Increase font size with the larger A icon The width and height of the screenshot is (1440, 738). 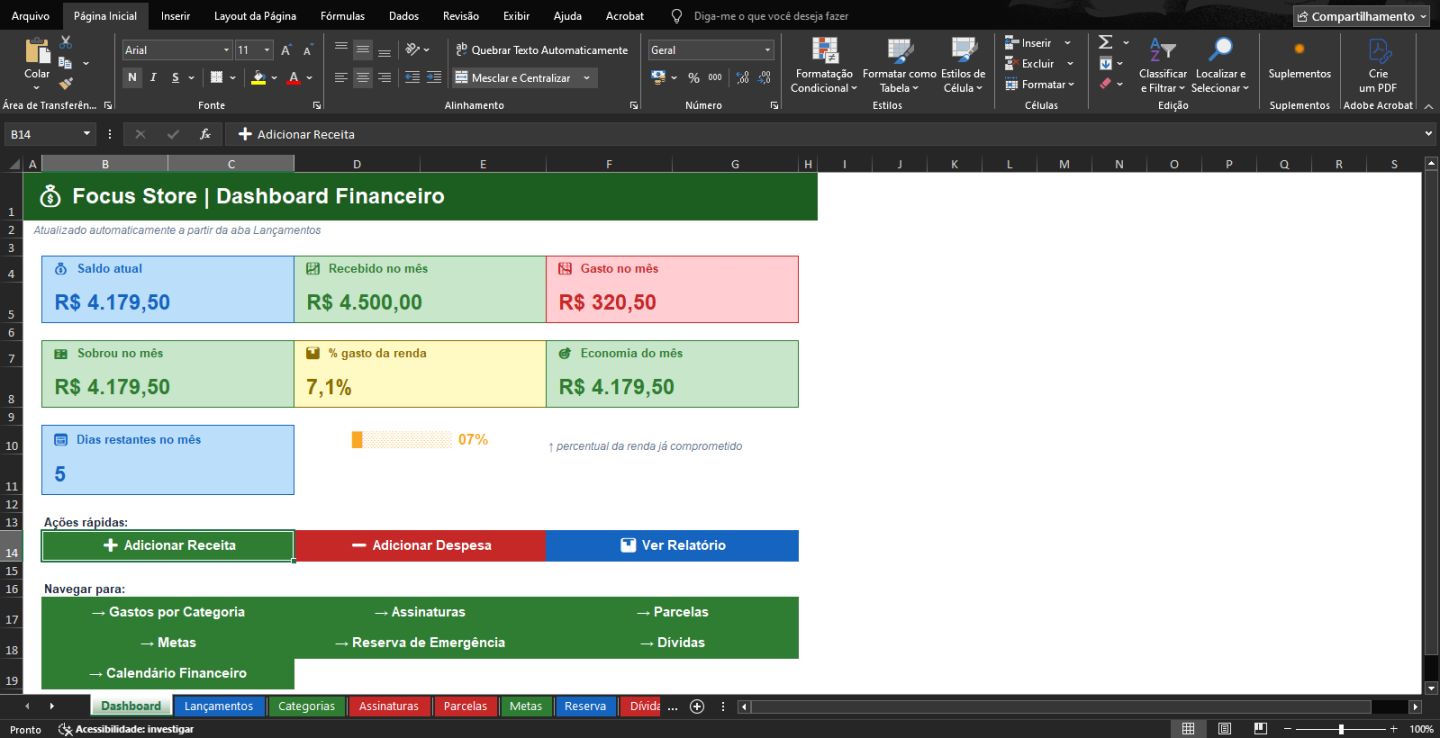287,50
